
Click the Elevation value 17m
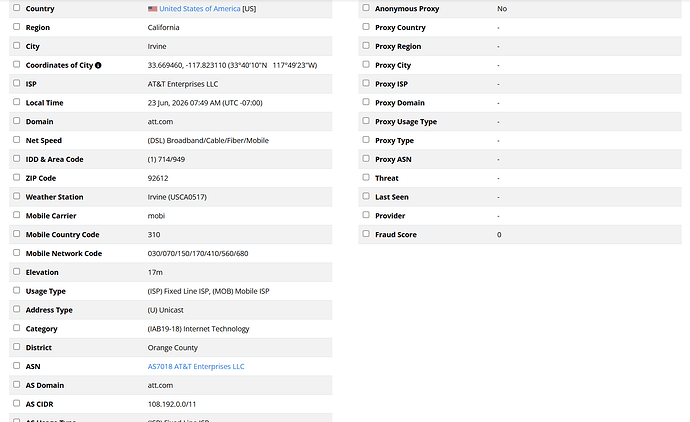coord(155,272)
